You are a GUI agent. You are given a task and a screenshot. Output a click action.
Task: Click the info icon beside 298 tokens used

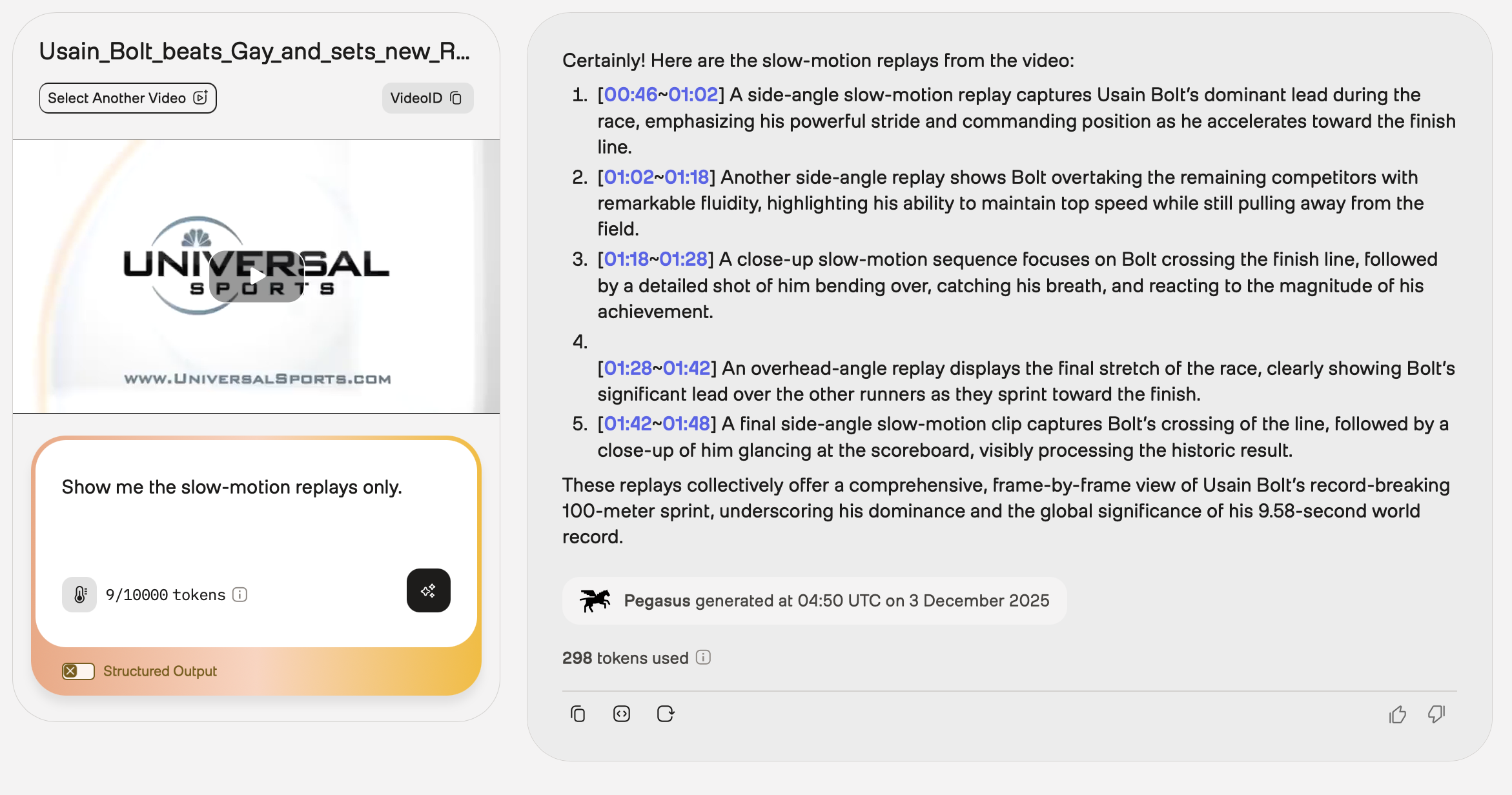click(x=704, y=658)
